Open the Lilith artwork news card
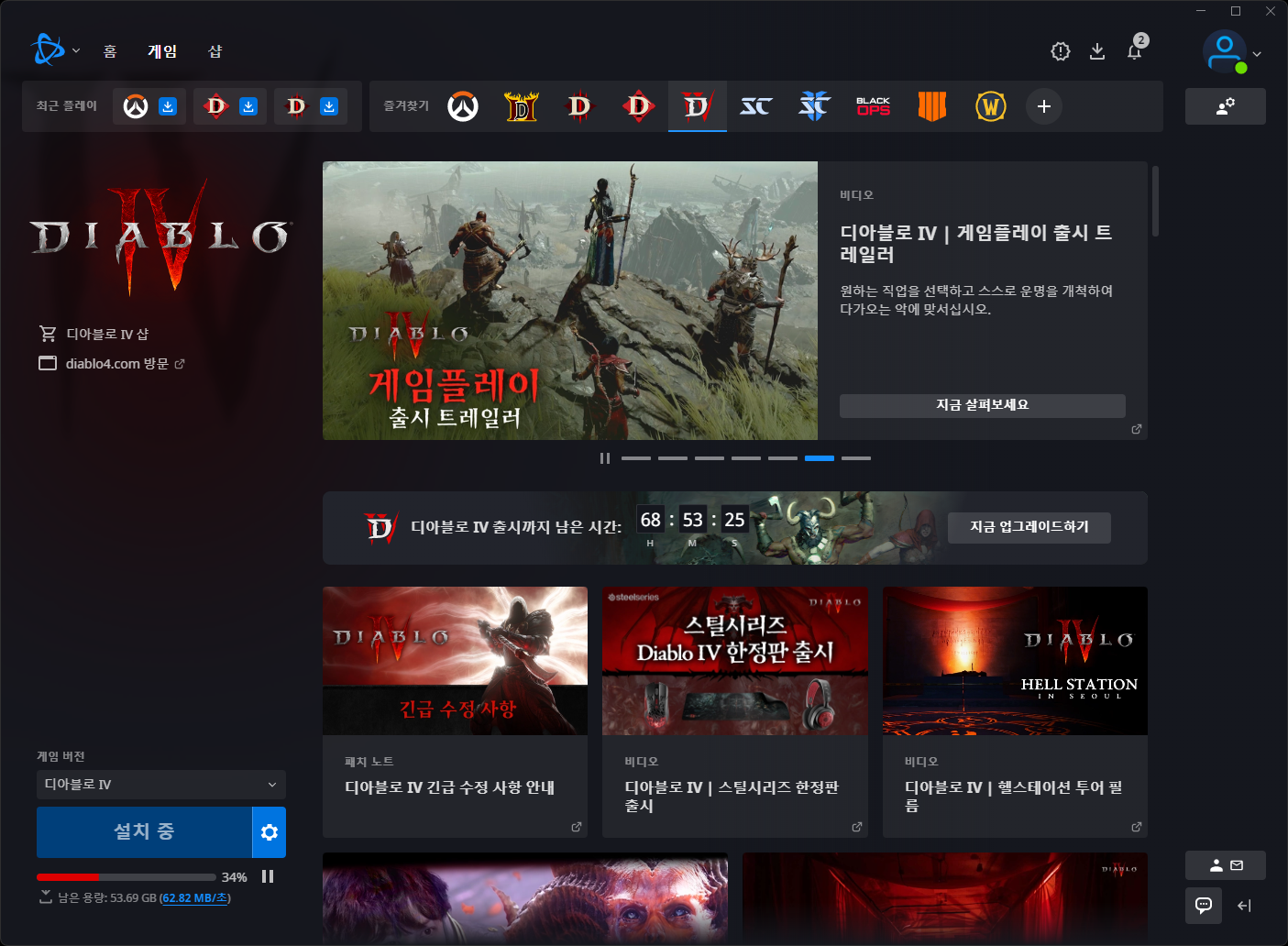Viewport: 1288px width, 946px height. (x=525, y=898)
